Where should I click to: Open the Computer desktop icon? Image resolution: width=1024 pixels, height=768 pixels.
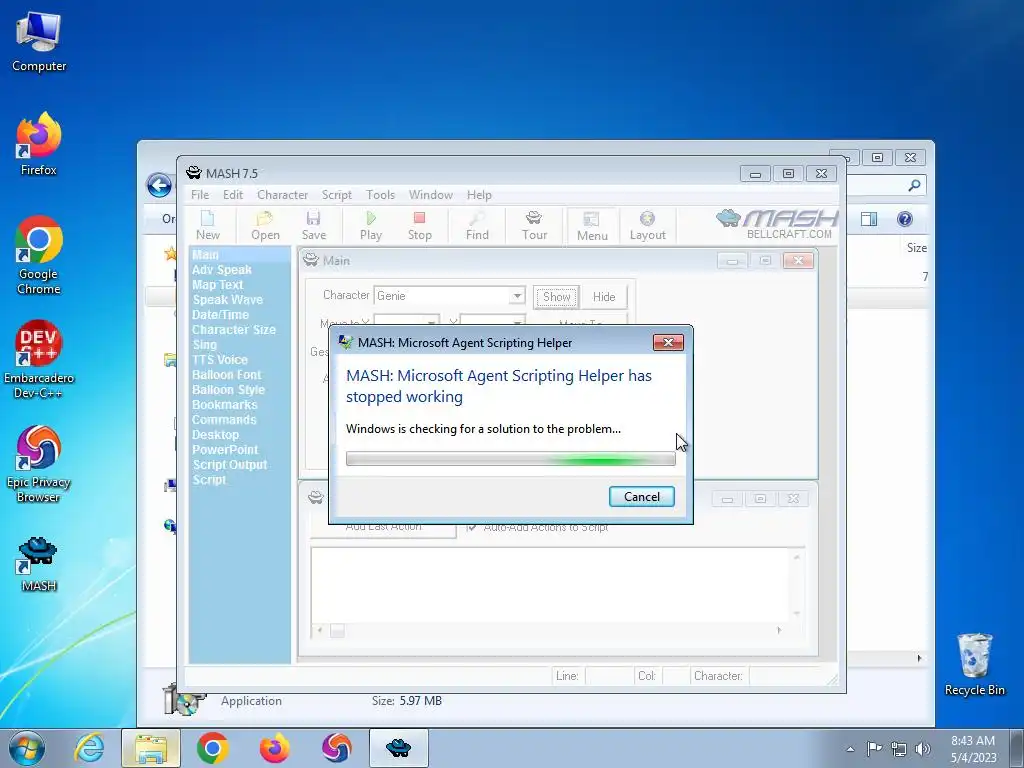(39, 42)
